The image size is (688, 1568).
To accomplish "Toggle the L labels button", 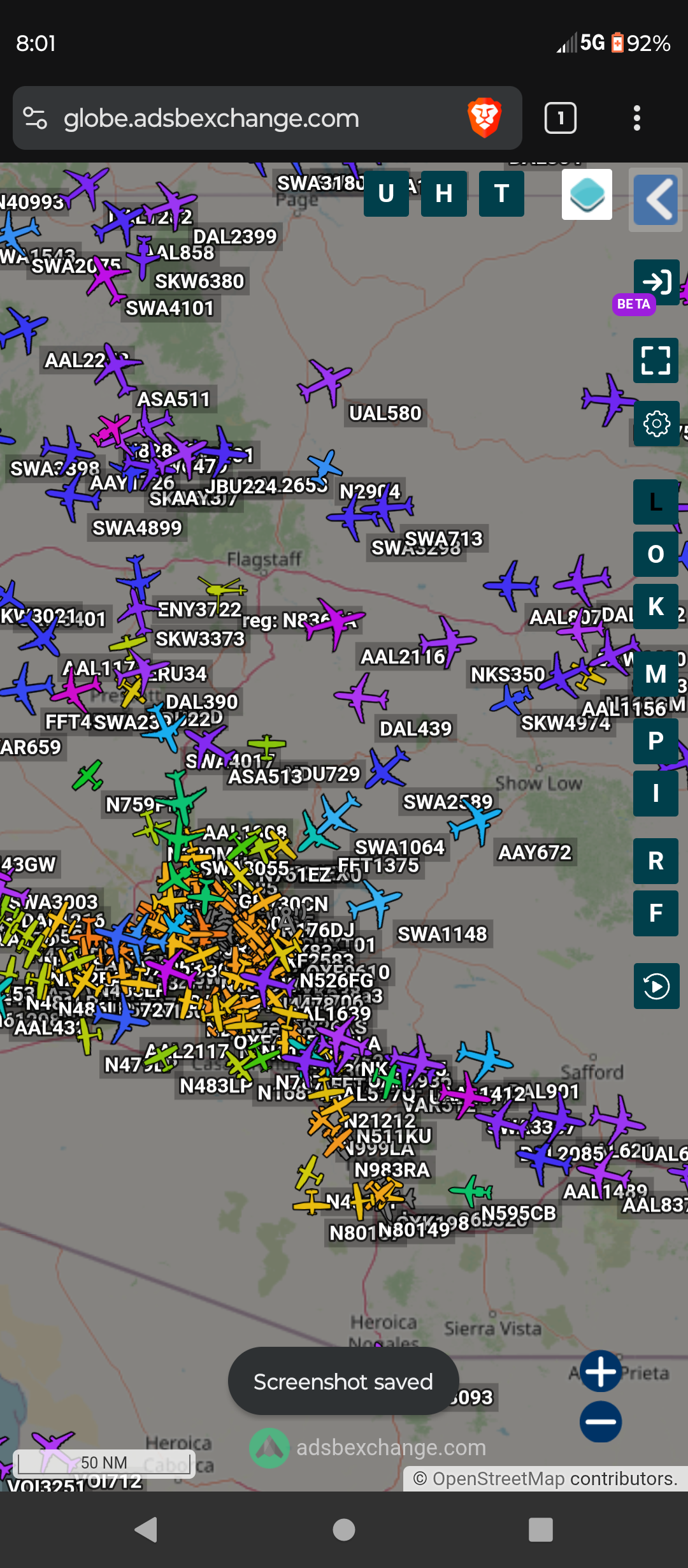I will tap(656, 502).
